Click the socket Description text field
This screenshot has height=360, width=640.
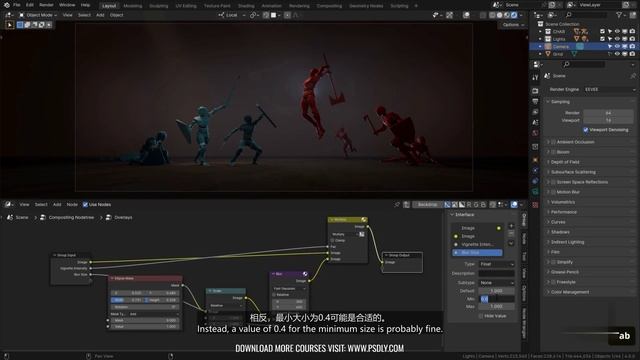point(496,273)
